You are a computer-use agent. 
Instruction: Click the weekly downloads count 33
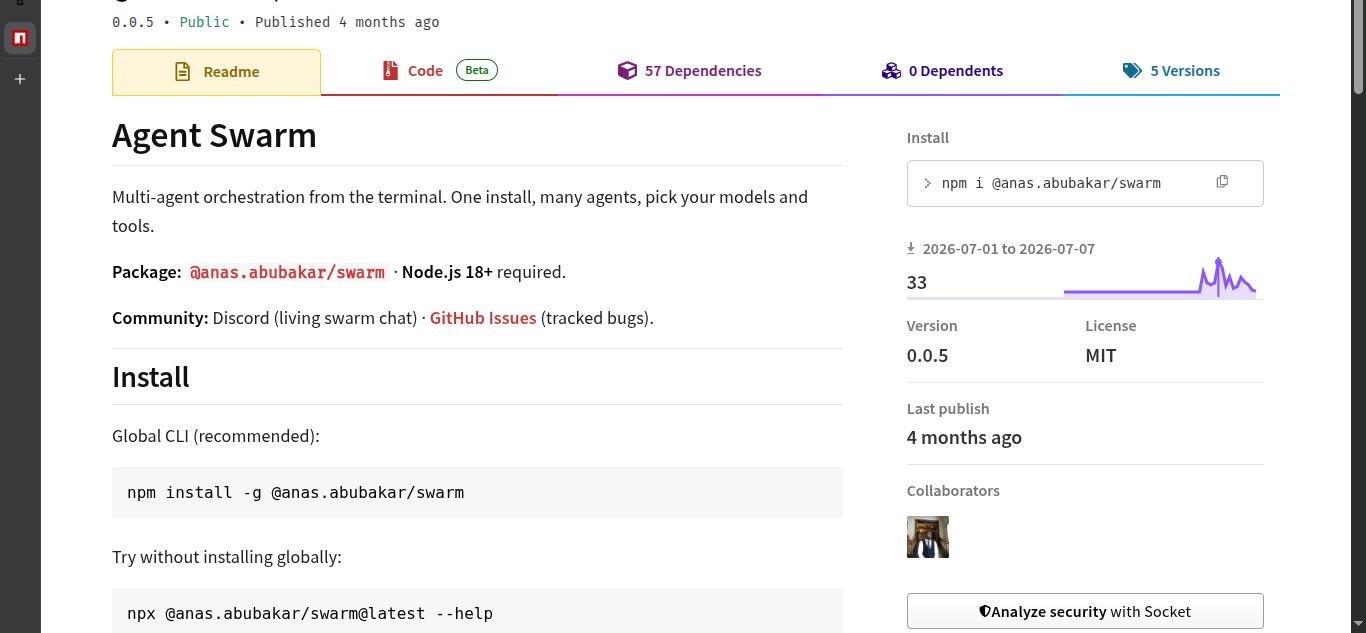point(917,282)
